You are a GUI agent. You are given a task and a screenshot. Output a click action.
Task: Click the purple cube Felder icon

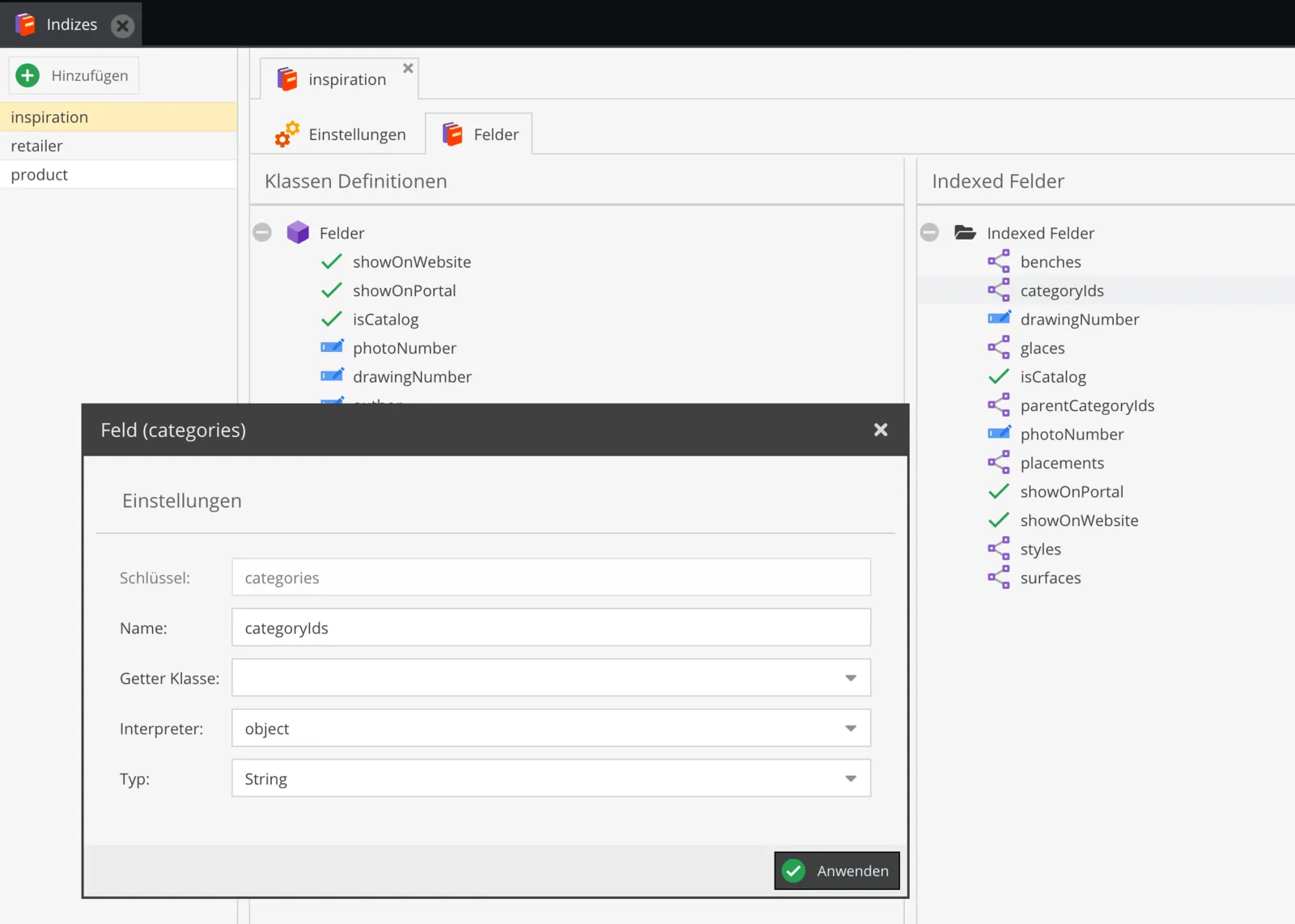pos(298,232)
